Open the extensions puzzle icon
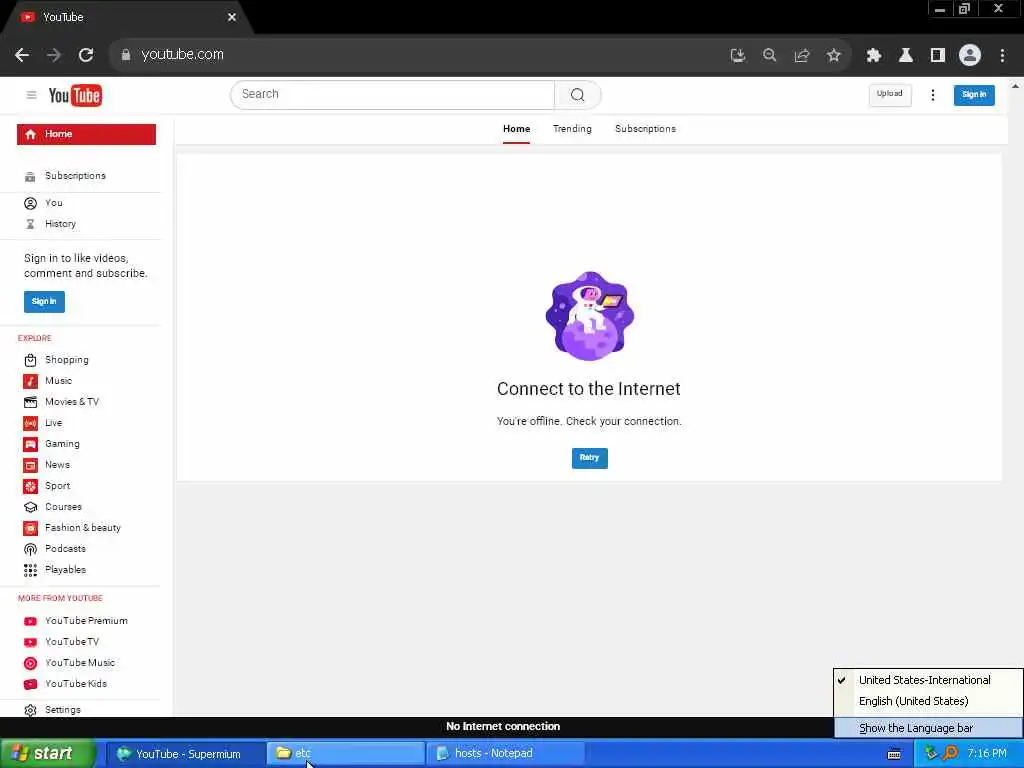 coord(873,56)
